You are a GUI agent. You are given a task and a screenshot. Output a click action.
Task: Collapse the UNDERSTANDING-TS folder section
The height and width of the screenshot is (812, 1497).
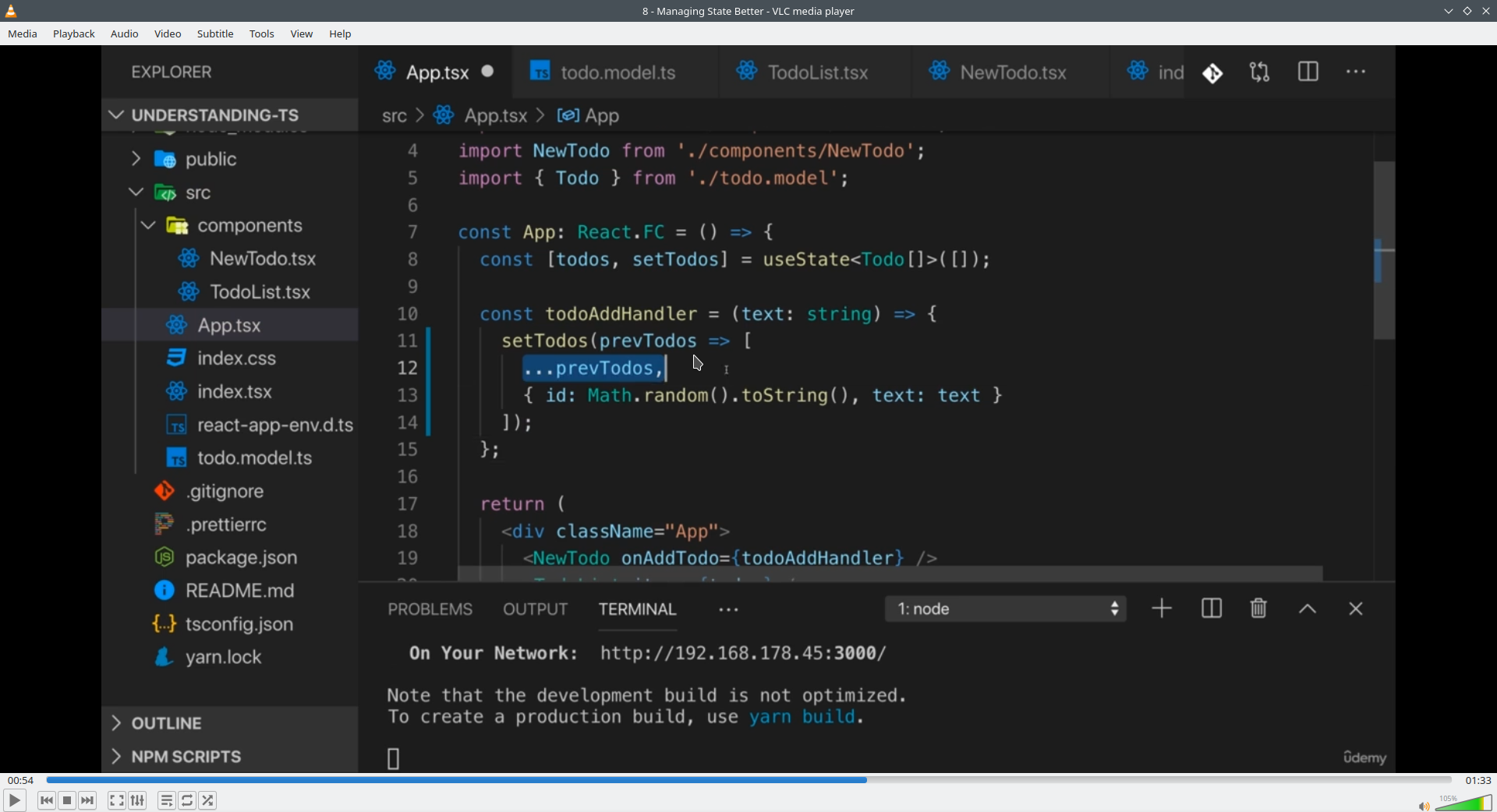tap(230, 115)
